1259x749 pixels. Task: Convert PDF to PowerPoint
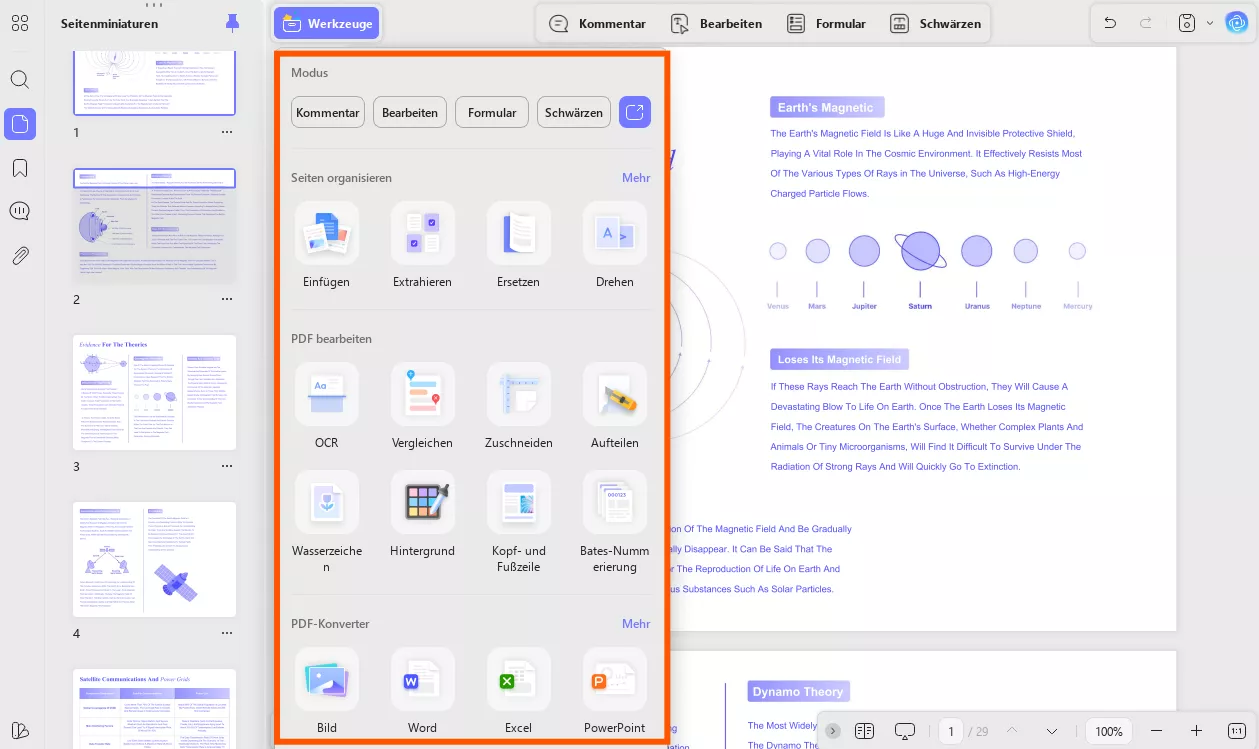[x=615, y=691]
